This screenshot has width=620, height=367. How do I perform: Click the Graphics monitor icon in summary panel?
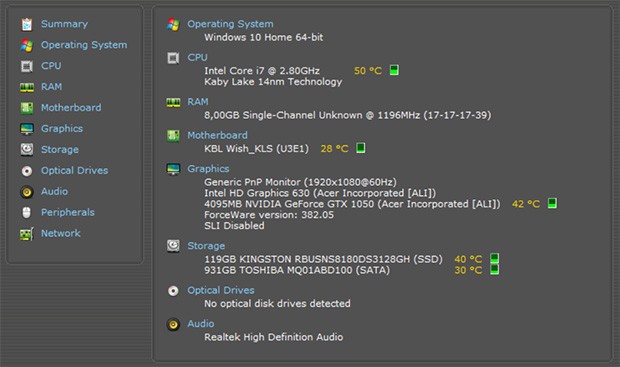173,169
